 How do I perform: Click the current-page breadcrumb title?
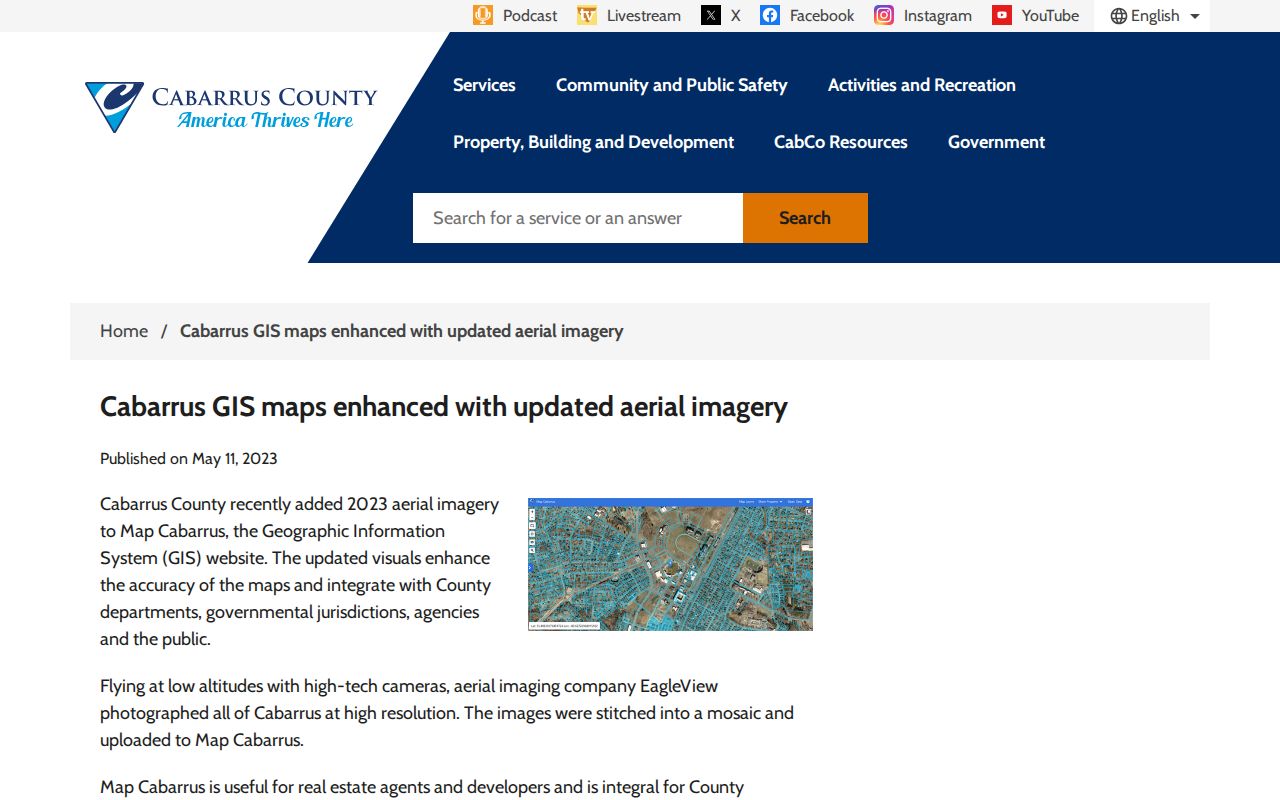click(401, 331)
